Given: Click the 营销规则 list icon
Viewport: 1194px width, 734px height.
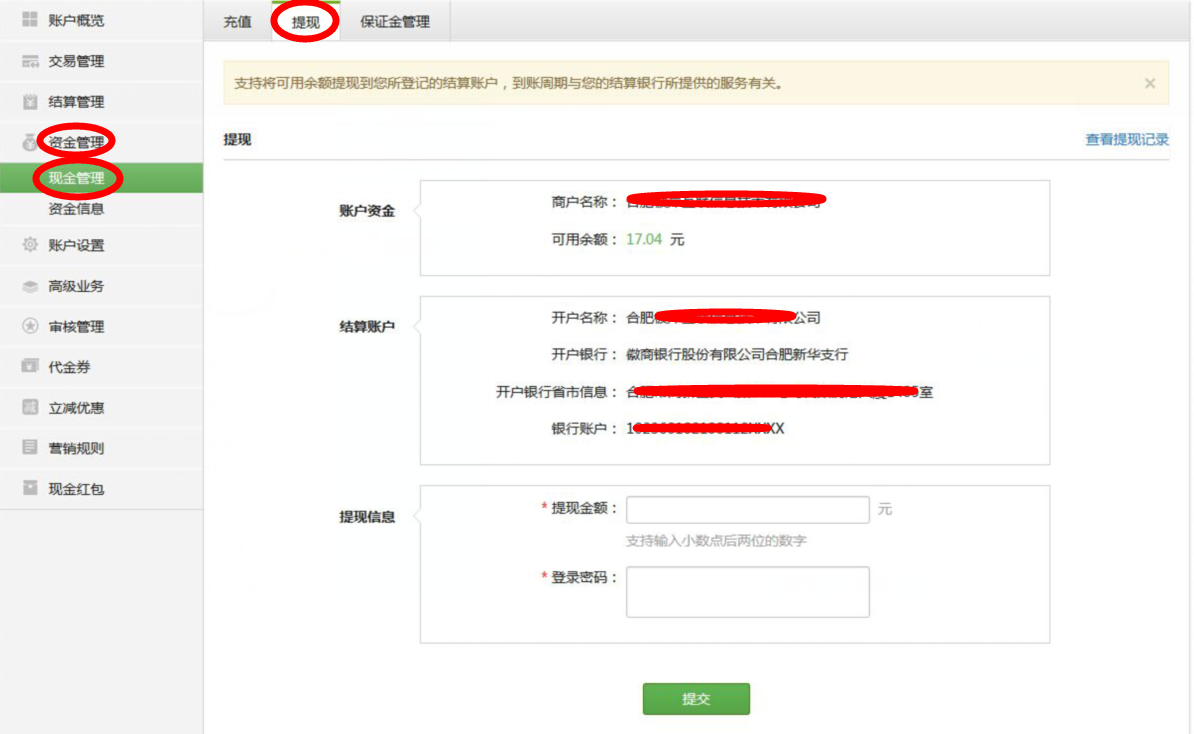Looking at the screenshot, I should point(30,448).
